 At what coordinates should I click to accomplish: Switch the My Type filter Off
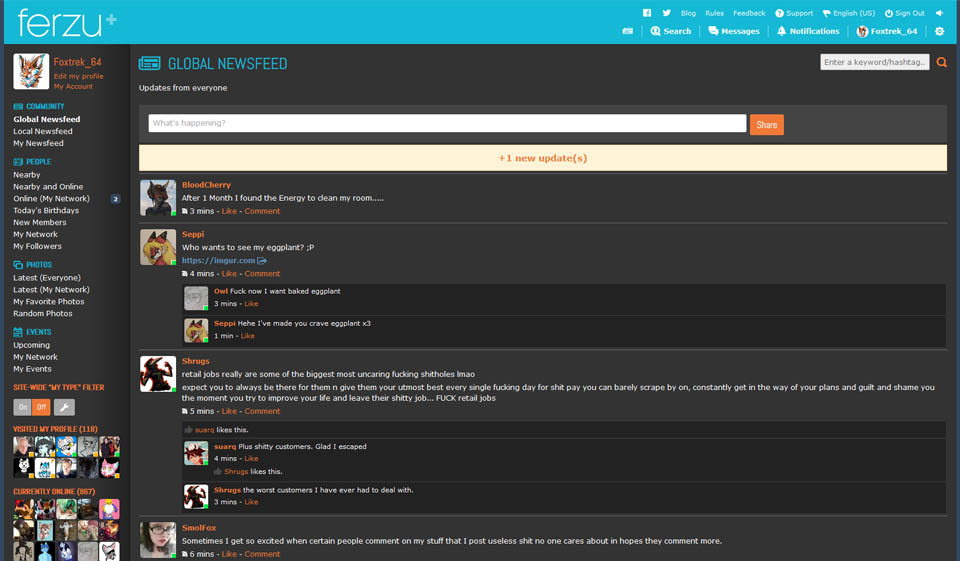click(x=41, y=407)
